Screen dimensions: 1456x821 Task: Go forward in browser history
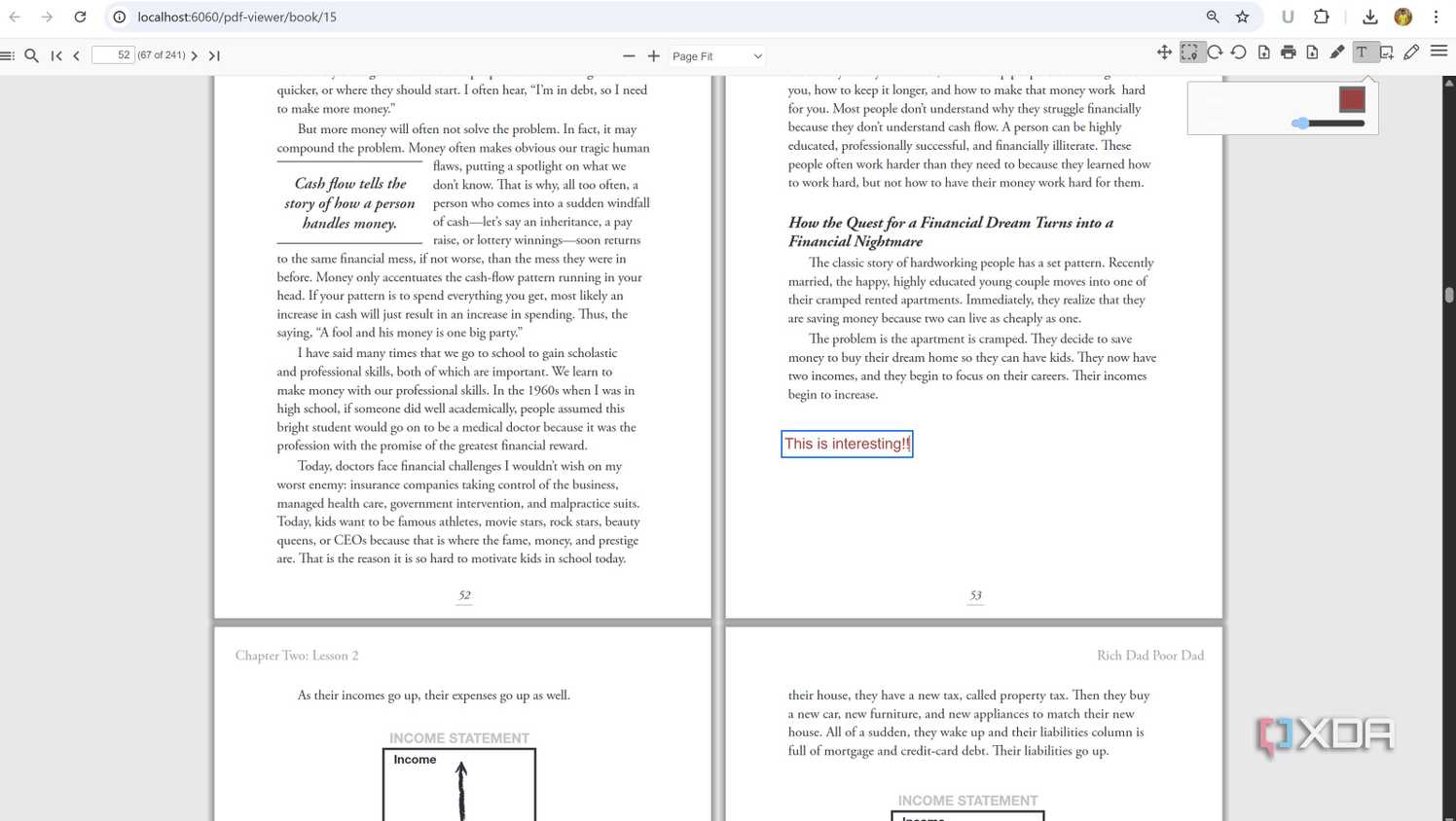tap(47, 17)
